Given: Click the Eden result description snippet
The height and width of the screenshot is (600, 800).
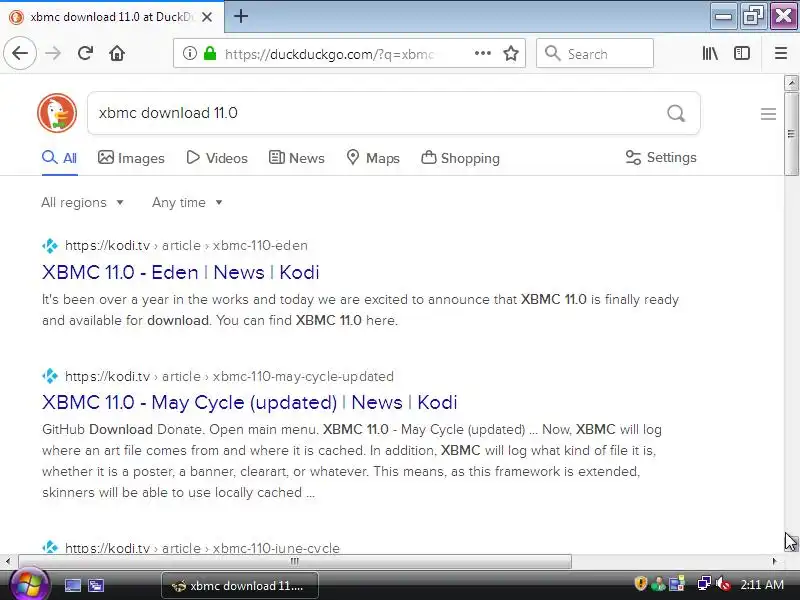Looking at the screenshot, I should click(x=360, y=310).
